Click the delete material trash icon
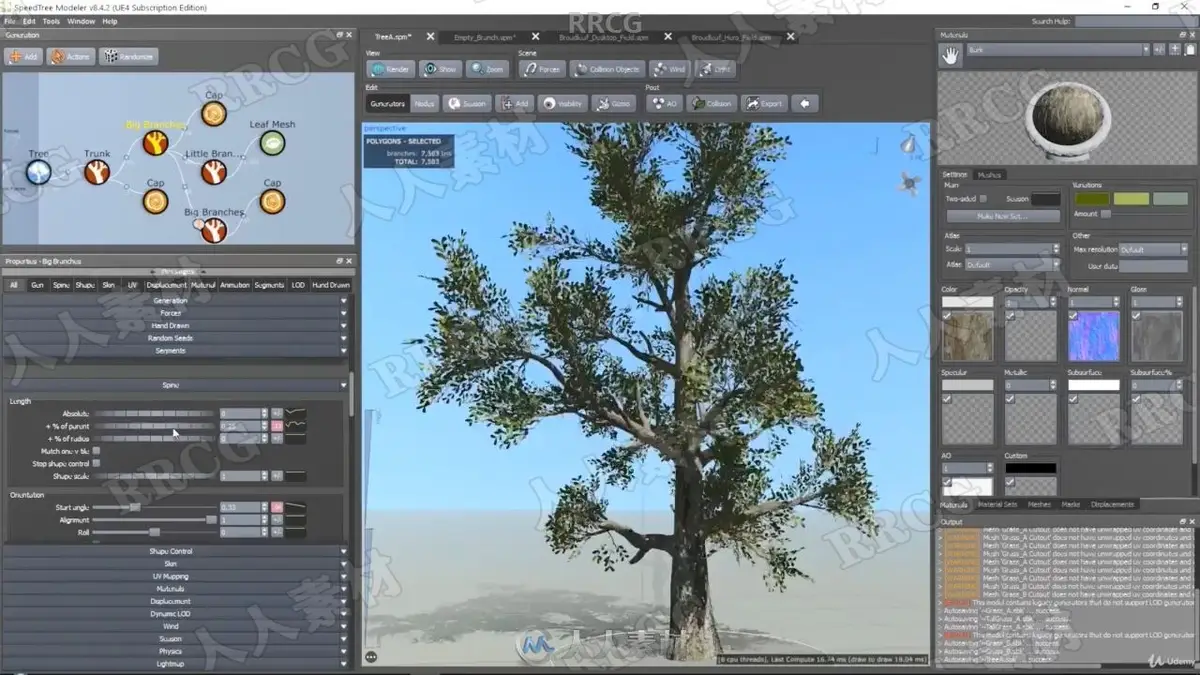The height and width of the screenshot is (675, 1200). coord(1189,49)
